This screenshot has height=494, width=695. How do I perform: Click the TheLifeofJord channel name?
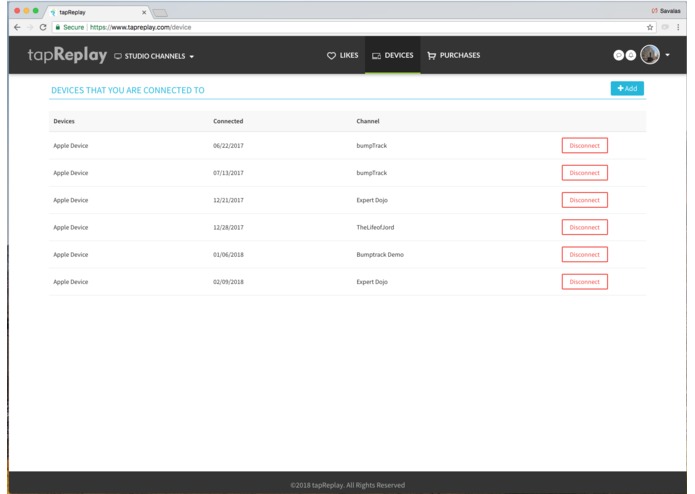click(x=375, y=227)
